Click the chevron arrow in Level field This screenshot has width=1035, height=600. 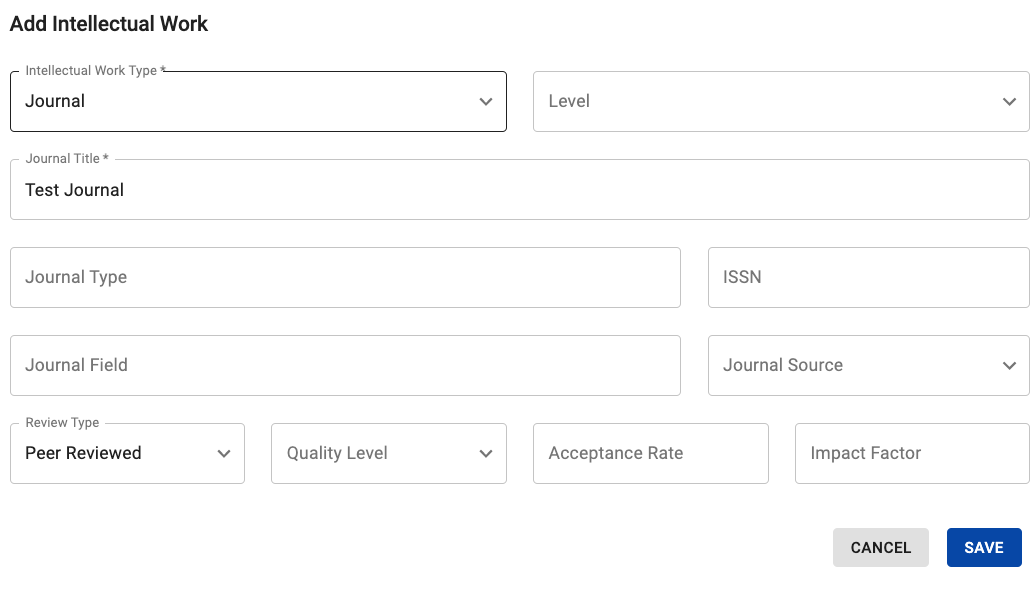coord(1009,102)
